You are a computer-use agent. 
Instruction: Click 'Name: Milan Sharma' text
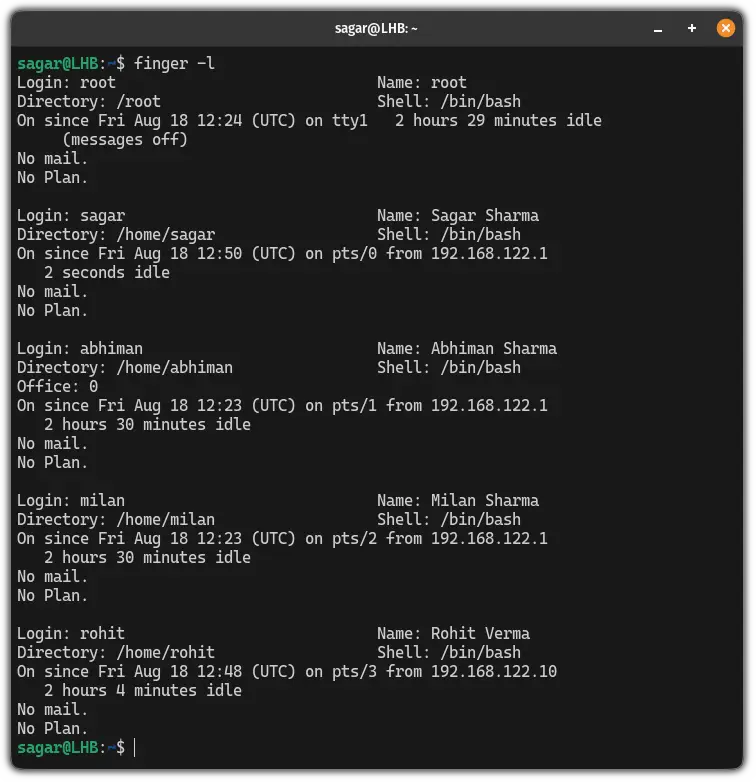tap(458, 501)
